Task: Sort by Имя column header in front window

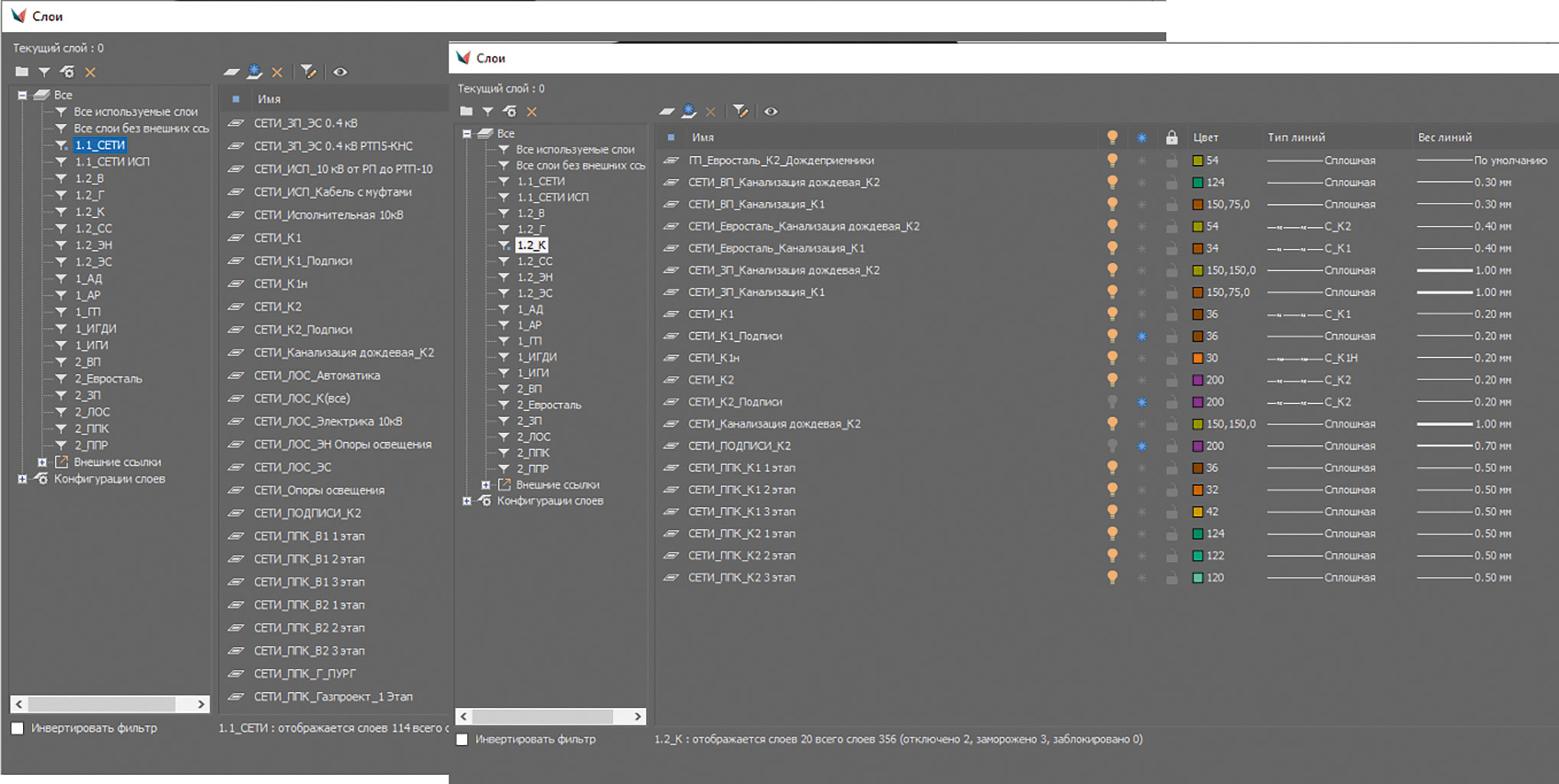Action: click(x=703, y=138)
